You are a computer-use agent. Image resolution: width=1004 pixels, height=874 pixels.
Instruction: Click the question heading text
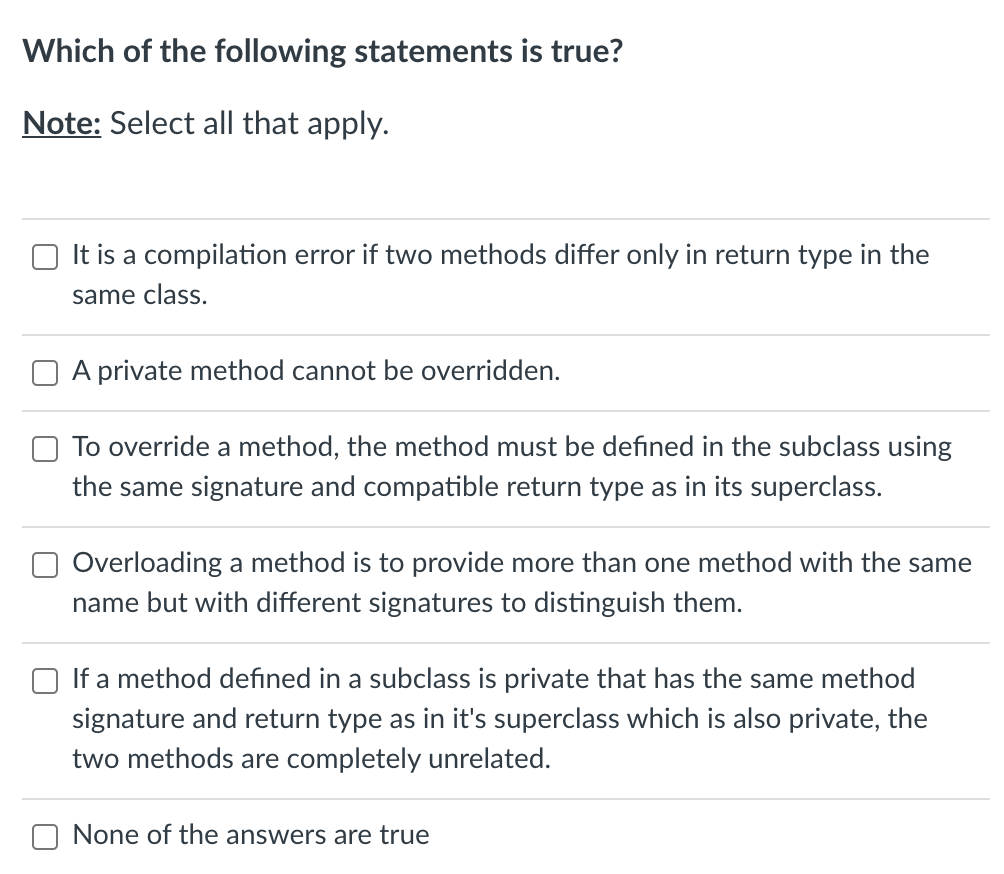click(323, 51)
